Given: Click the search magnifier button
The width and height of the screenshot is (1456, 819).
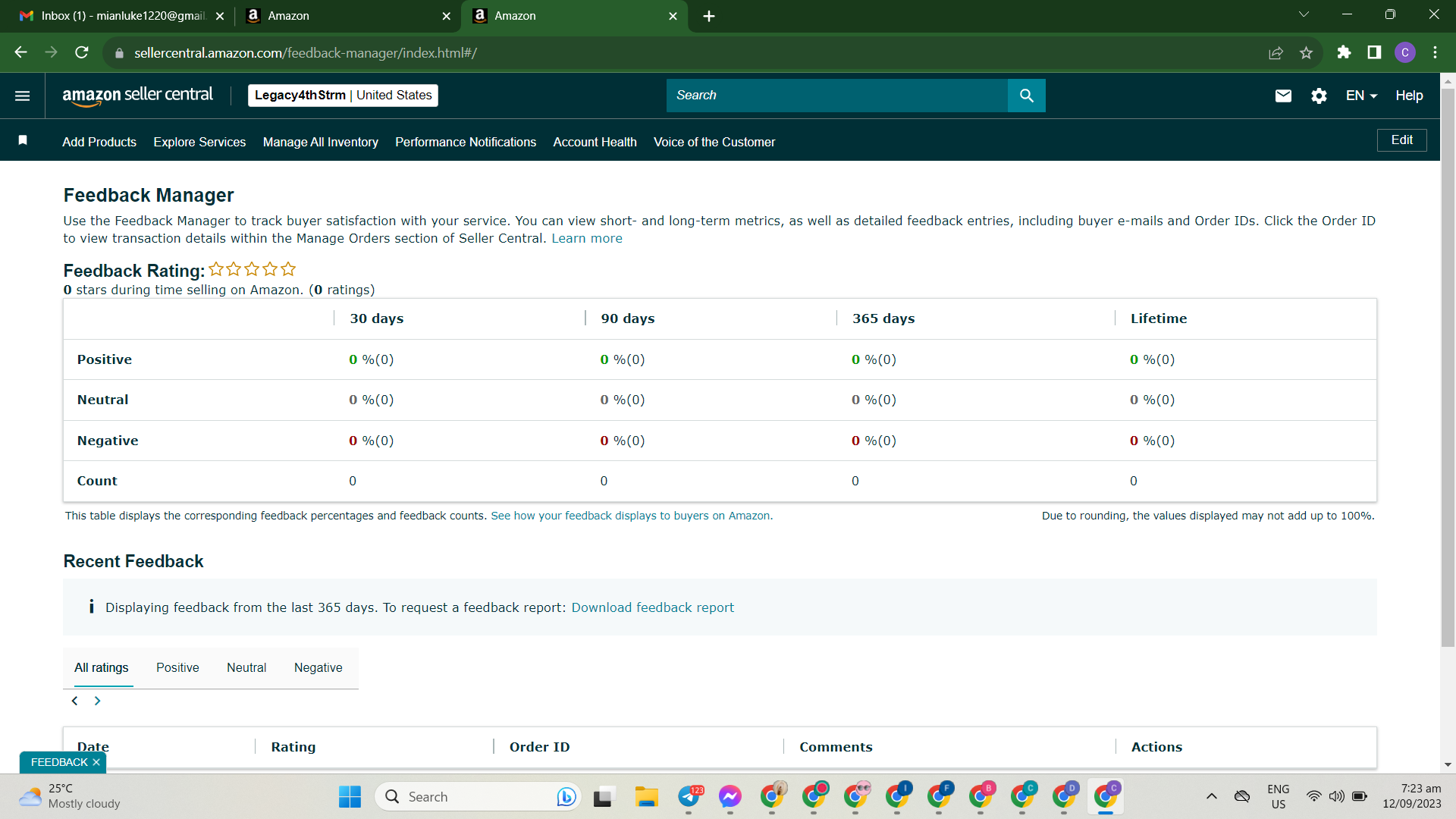Looking at the screenshot, I should 1026,96.
